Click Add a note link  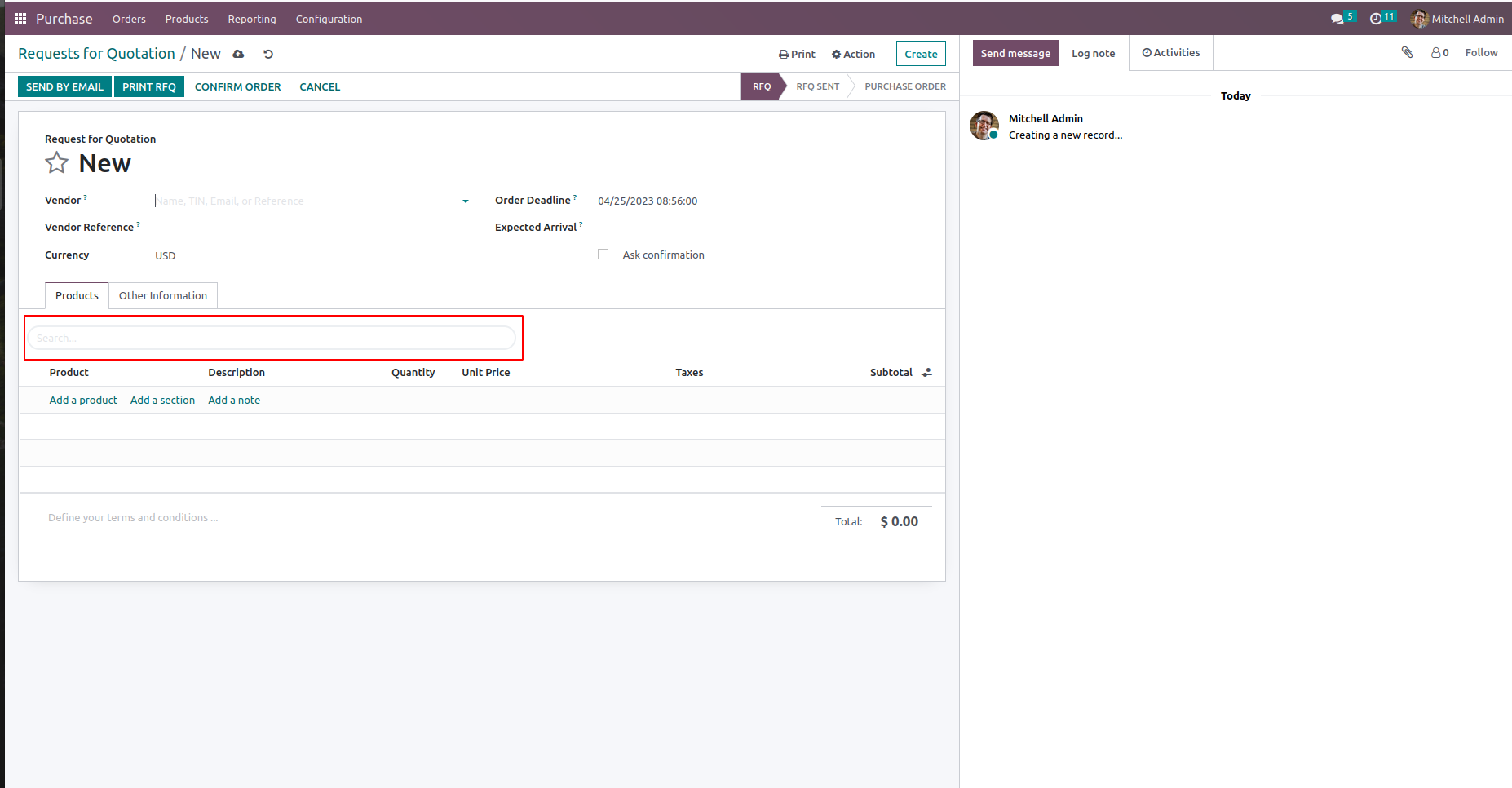(x=234, y=400)
